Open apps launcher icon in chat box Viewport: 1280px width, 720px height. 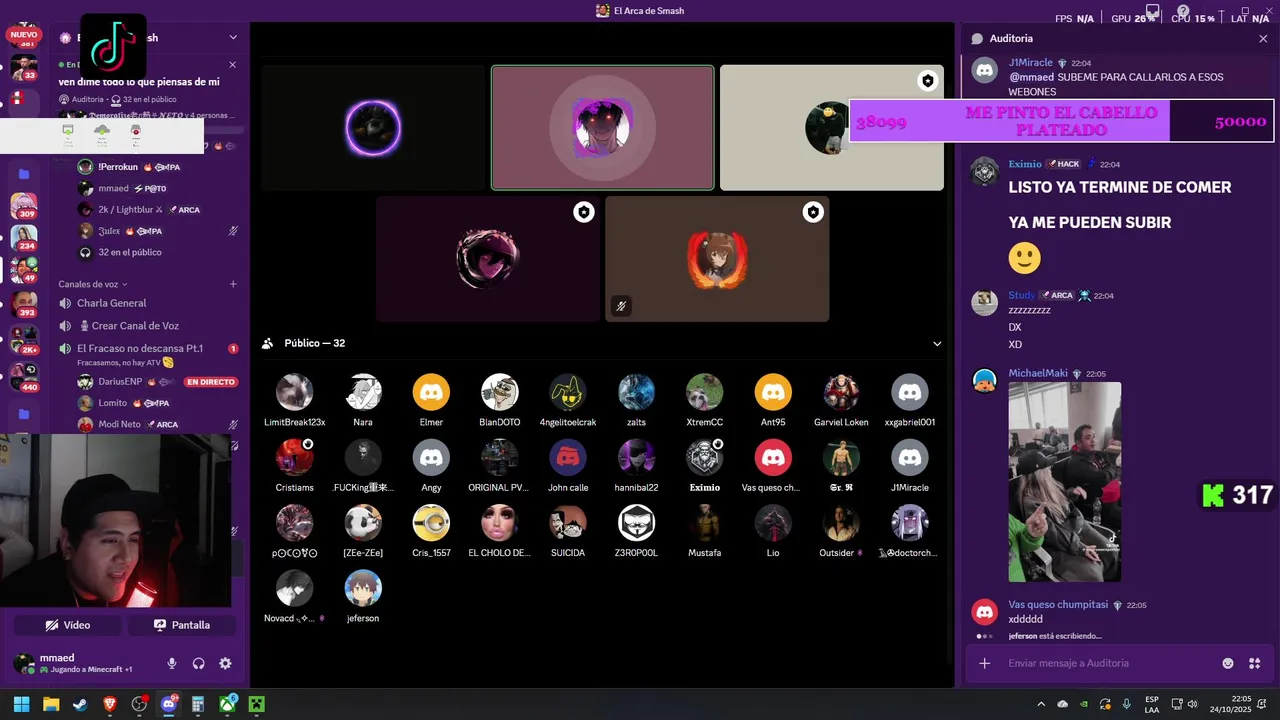1255,663
